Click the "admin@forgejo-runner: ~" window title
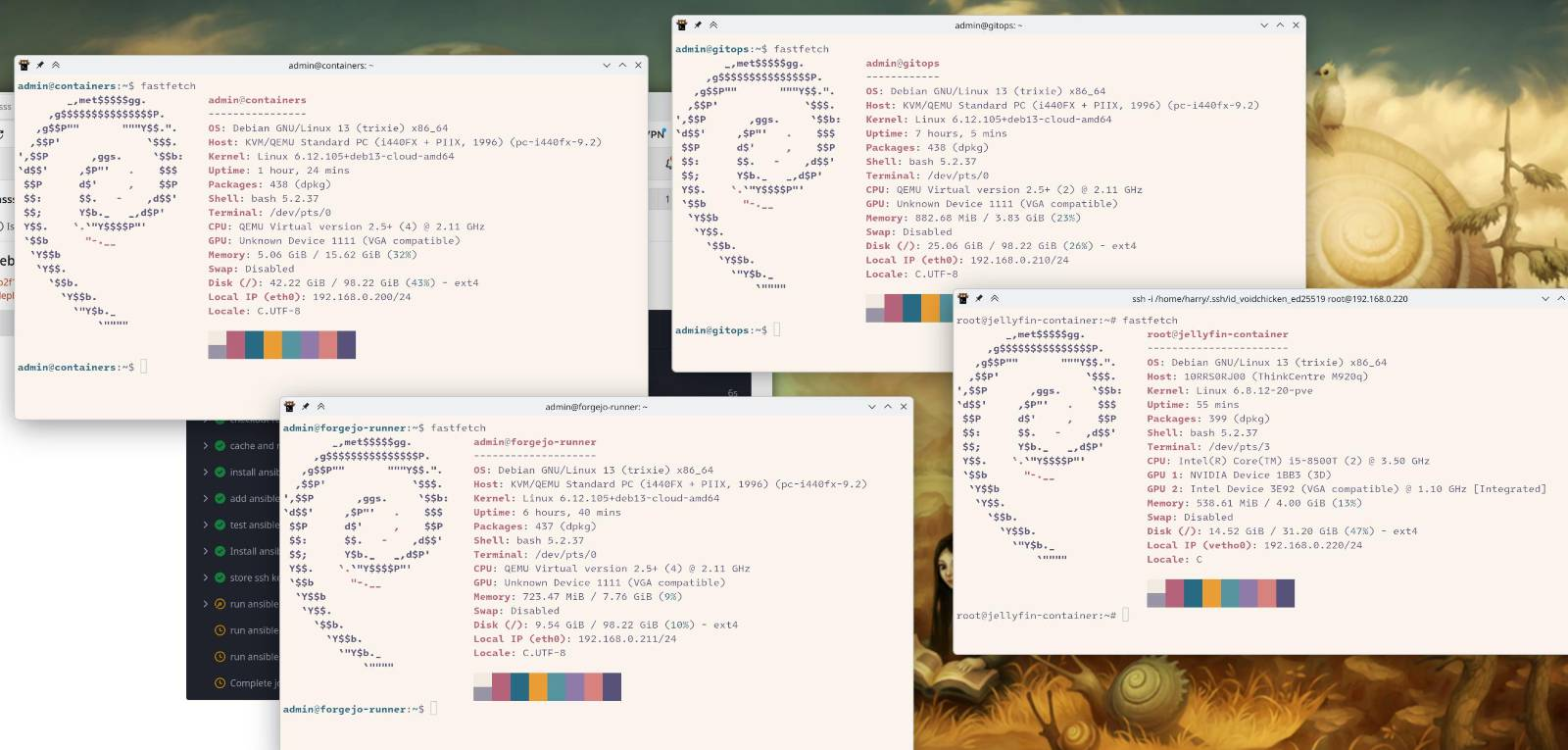Viewport: 1568px width, 750px height. 597,407
